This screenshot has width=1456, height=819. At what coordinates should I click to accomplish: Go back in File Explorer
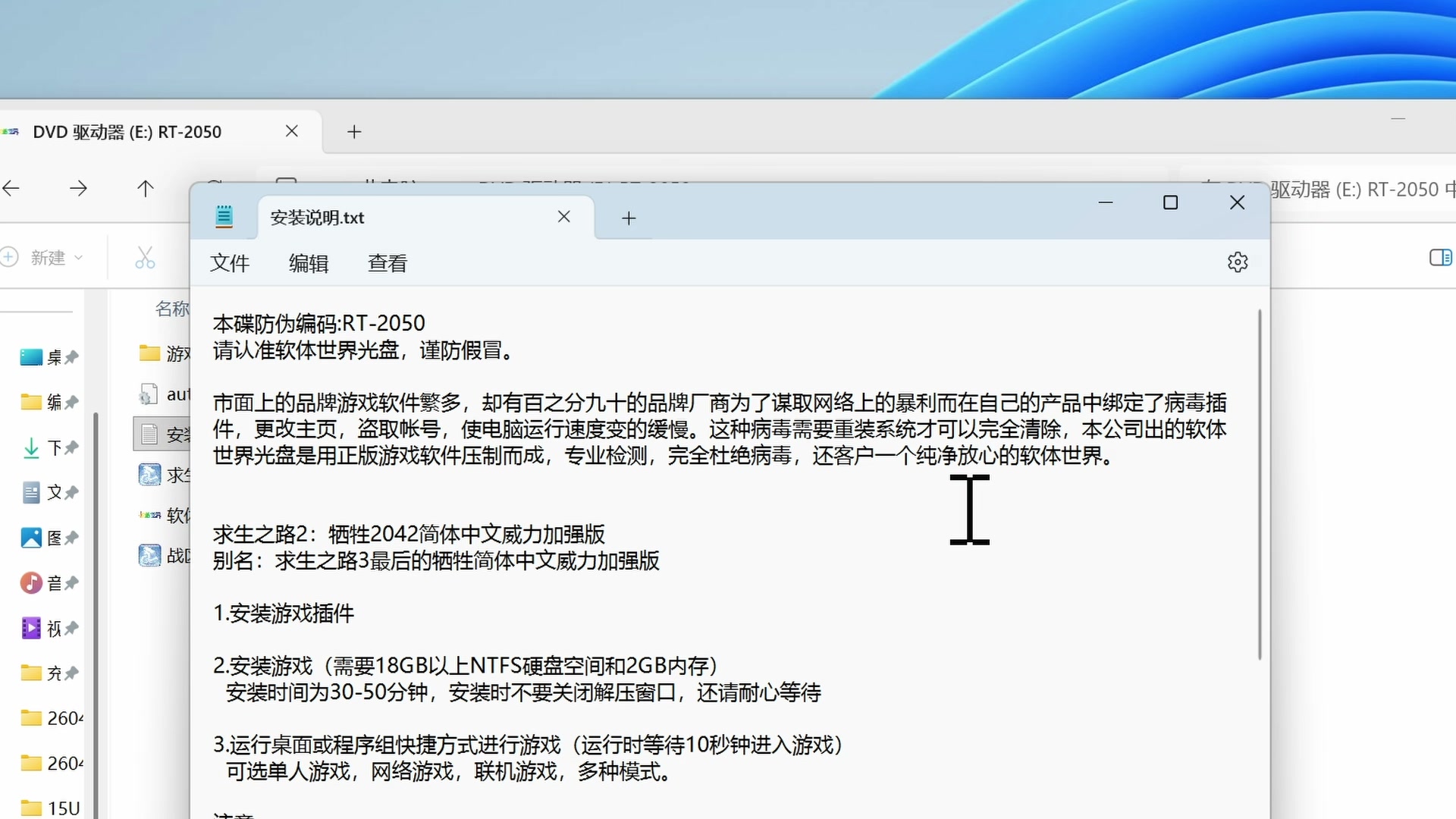[11, 188]
